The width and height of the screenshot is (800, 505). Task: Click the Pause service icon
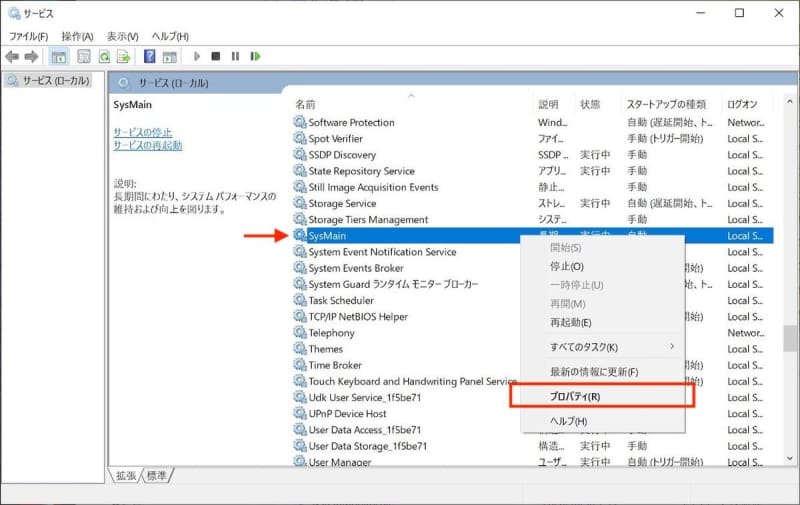(235, 56)
